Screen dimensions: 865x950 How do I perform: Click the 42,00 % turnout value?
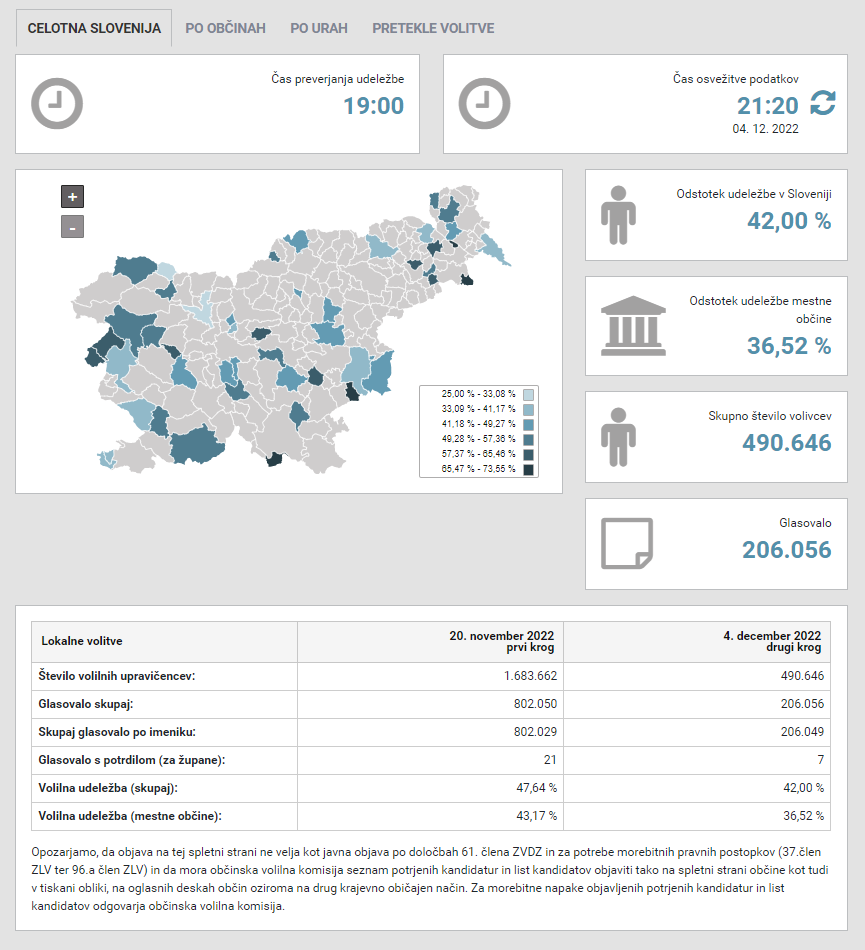pyautogui.click(x=790, y=221)
